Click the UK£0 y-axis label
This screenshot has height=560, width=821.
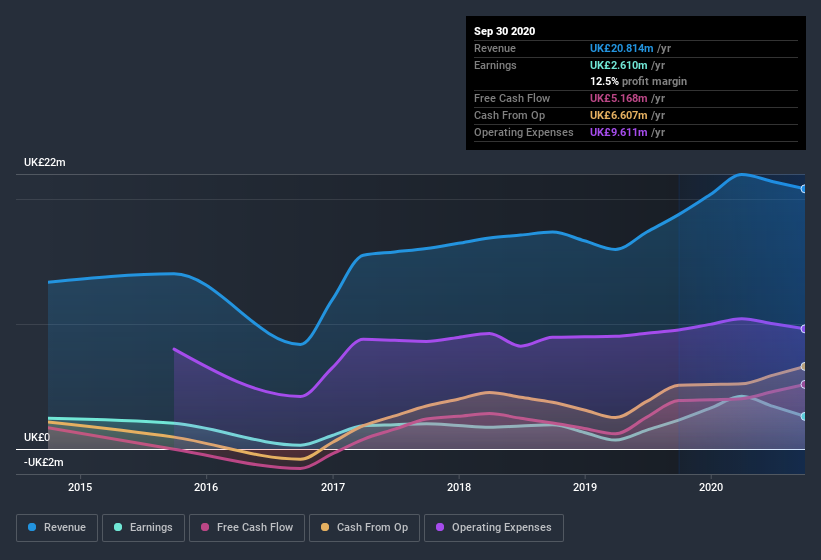pyautogui.click(x=37, y=437)
